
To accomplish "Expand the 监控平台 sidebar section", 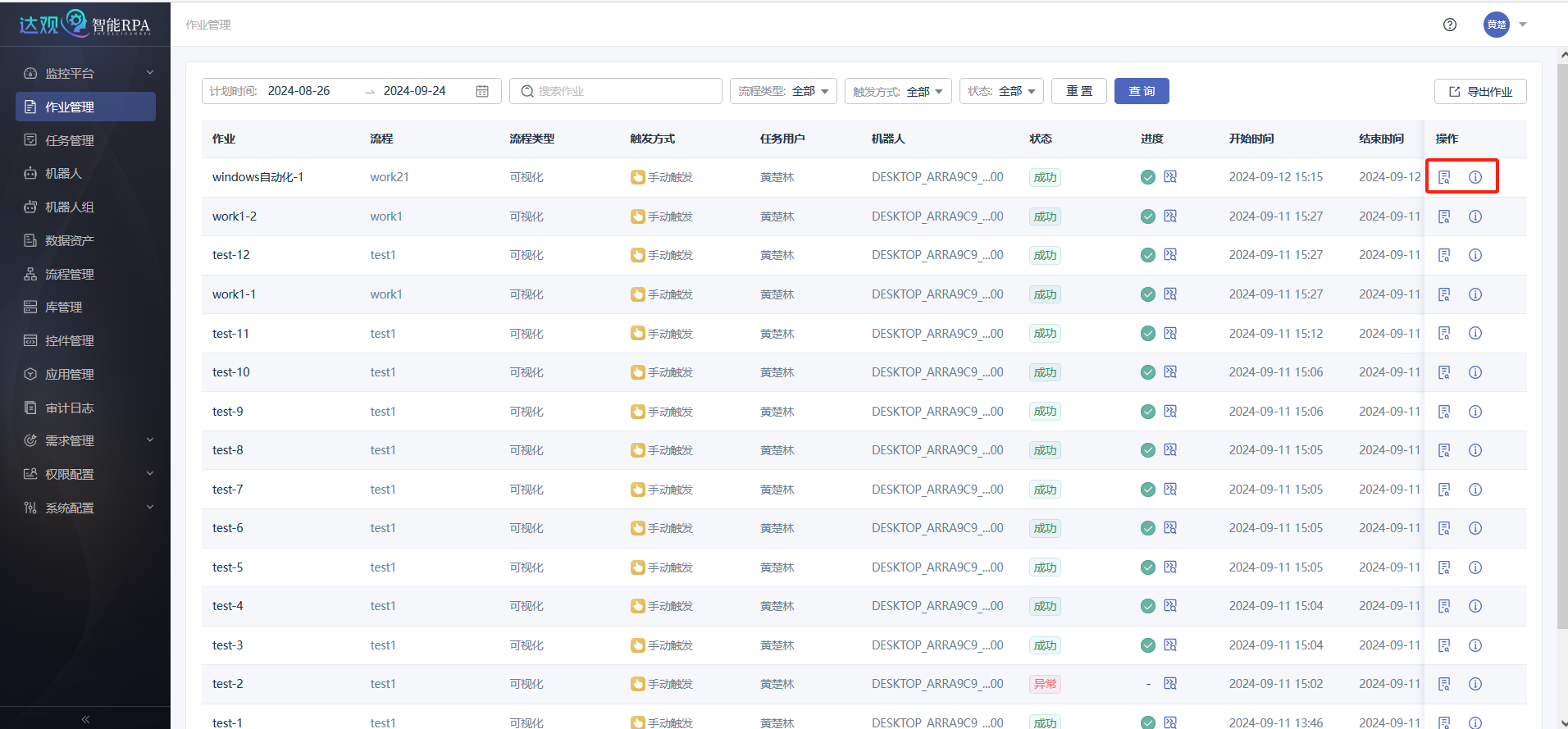I will click(85, 73).
